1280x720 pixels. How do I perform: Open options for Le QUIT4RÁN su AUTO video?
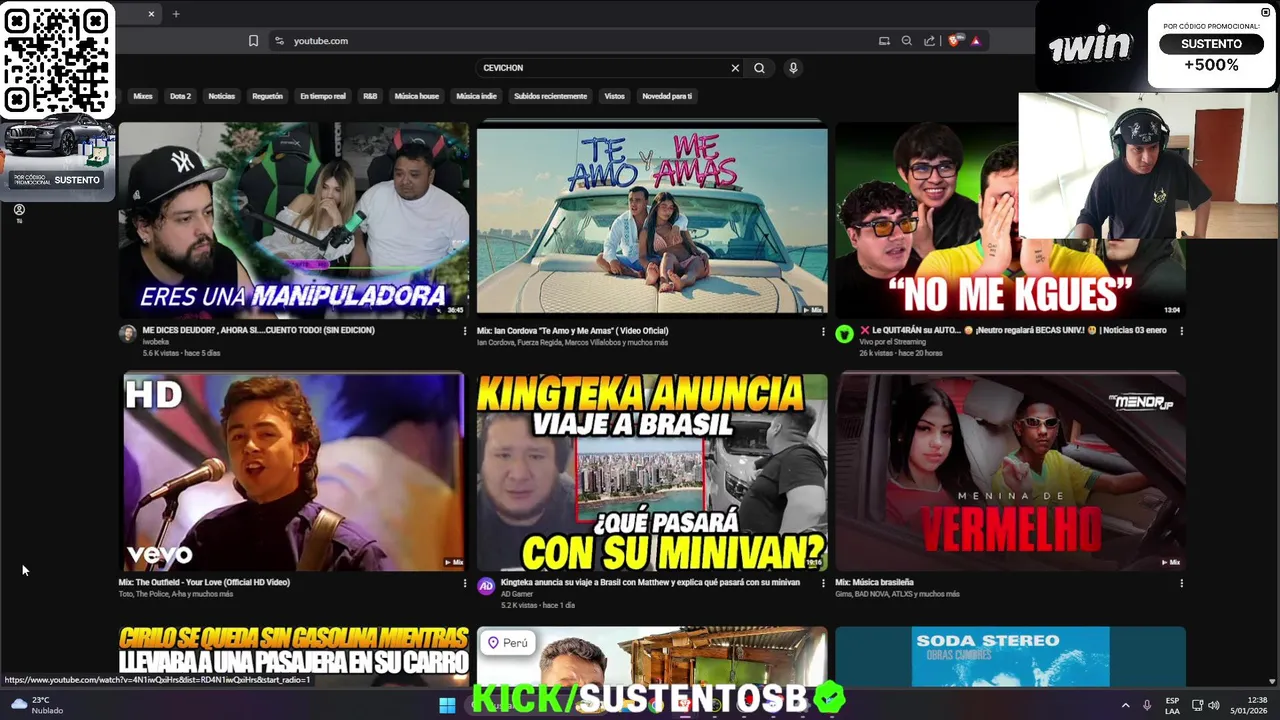coord(1181,331)
